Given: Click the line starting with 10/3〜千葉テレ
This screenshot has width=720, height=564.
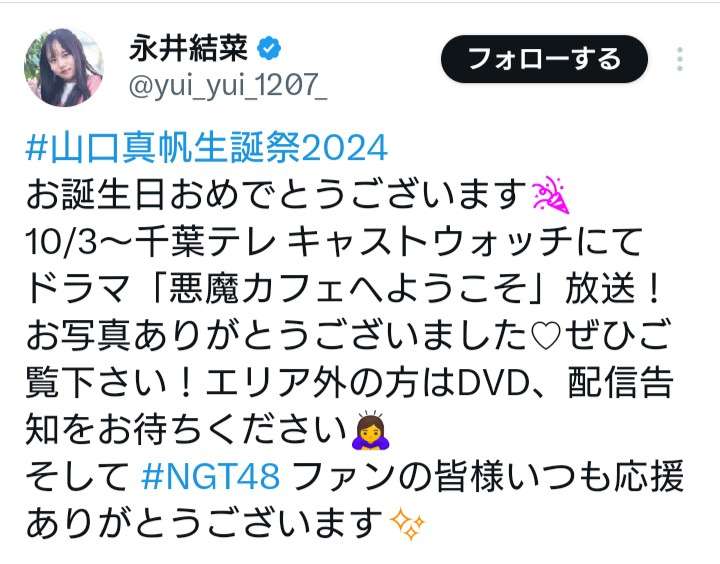Looking at the screenshot, I should pyautogui.click(x=334, y=242).
